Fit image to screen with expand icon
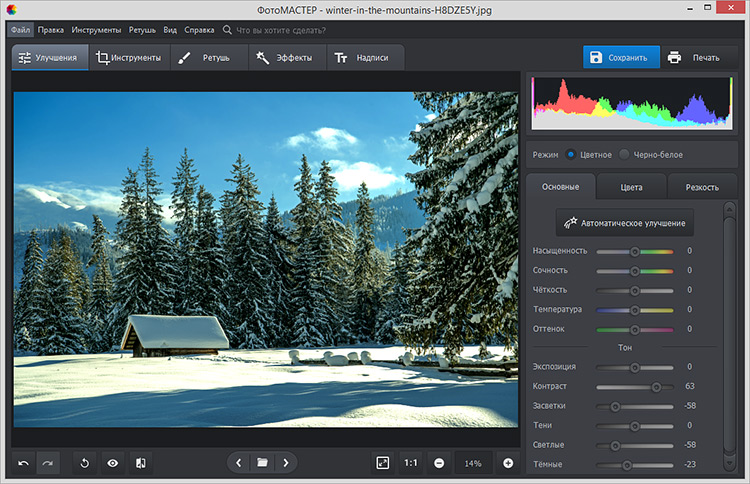This screenshot has width=750, height=484. [x=382, y=463]
